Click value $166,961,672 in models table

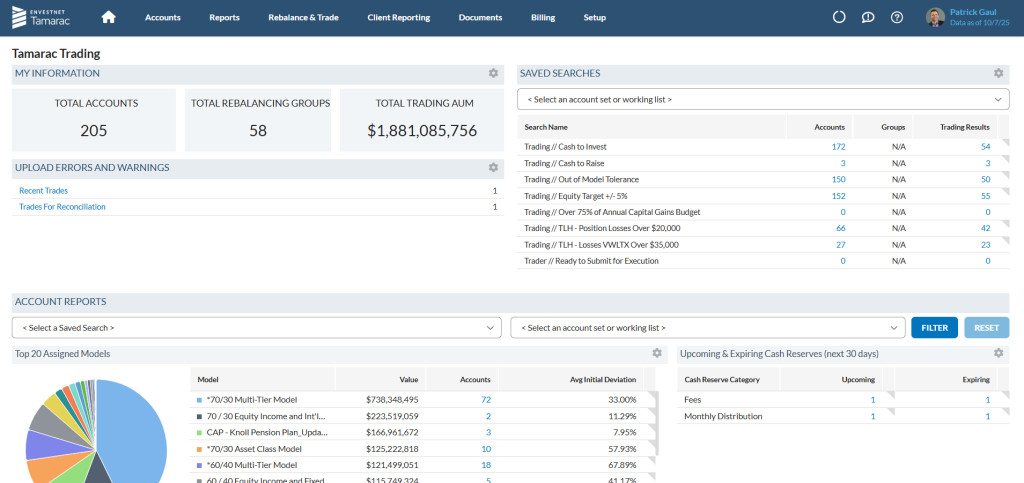(x=392, y=433)
